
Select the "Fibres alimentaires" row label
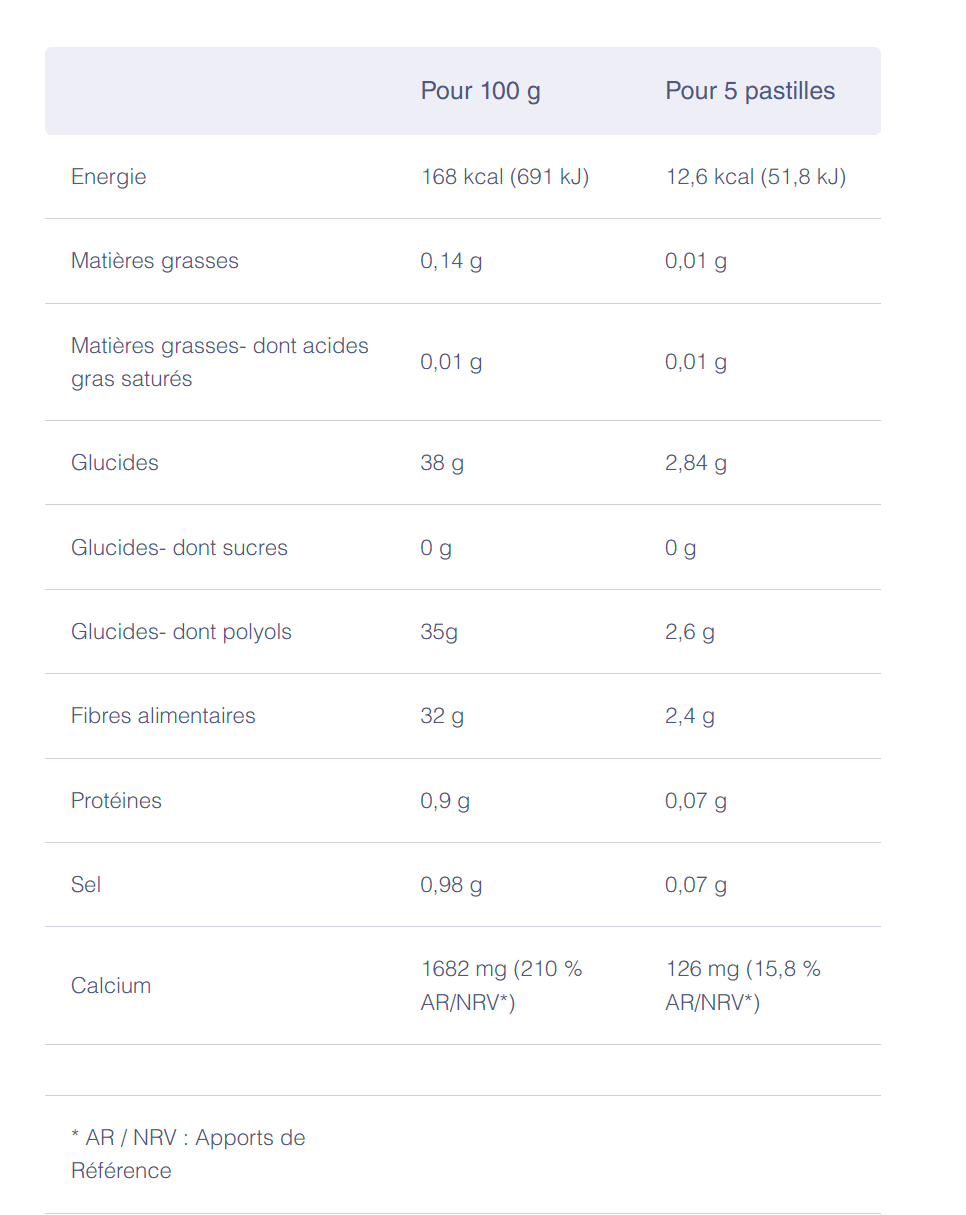coord(163,716)
